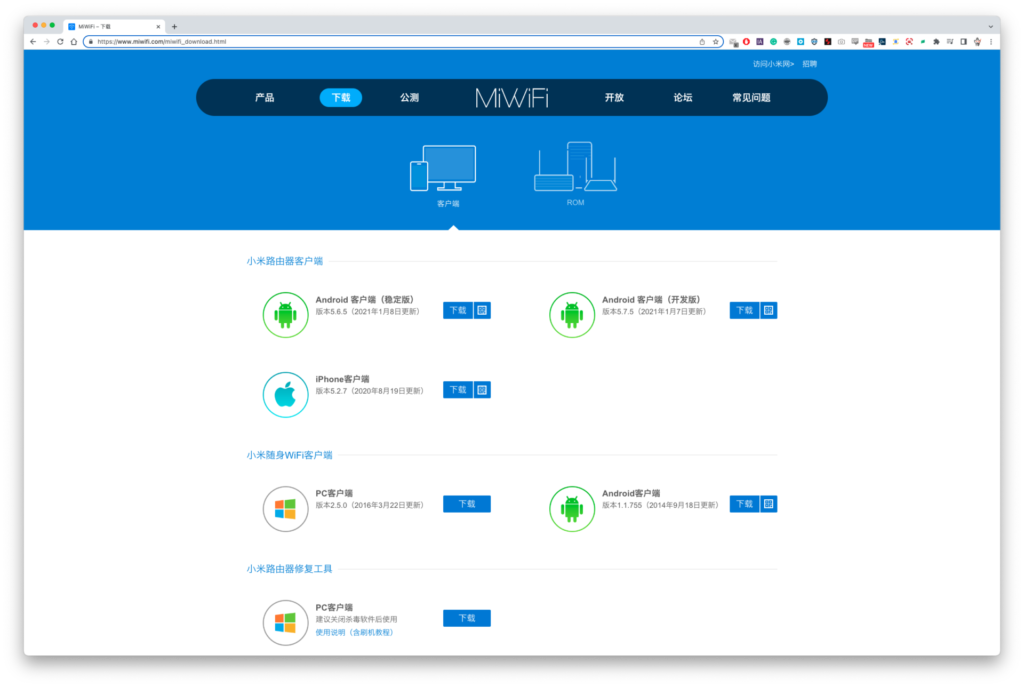The height and width of the screenshot is (687, 1024).
Task: Download the iPhone客户端
Action: pos(458,390)
